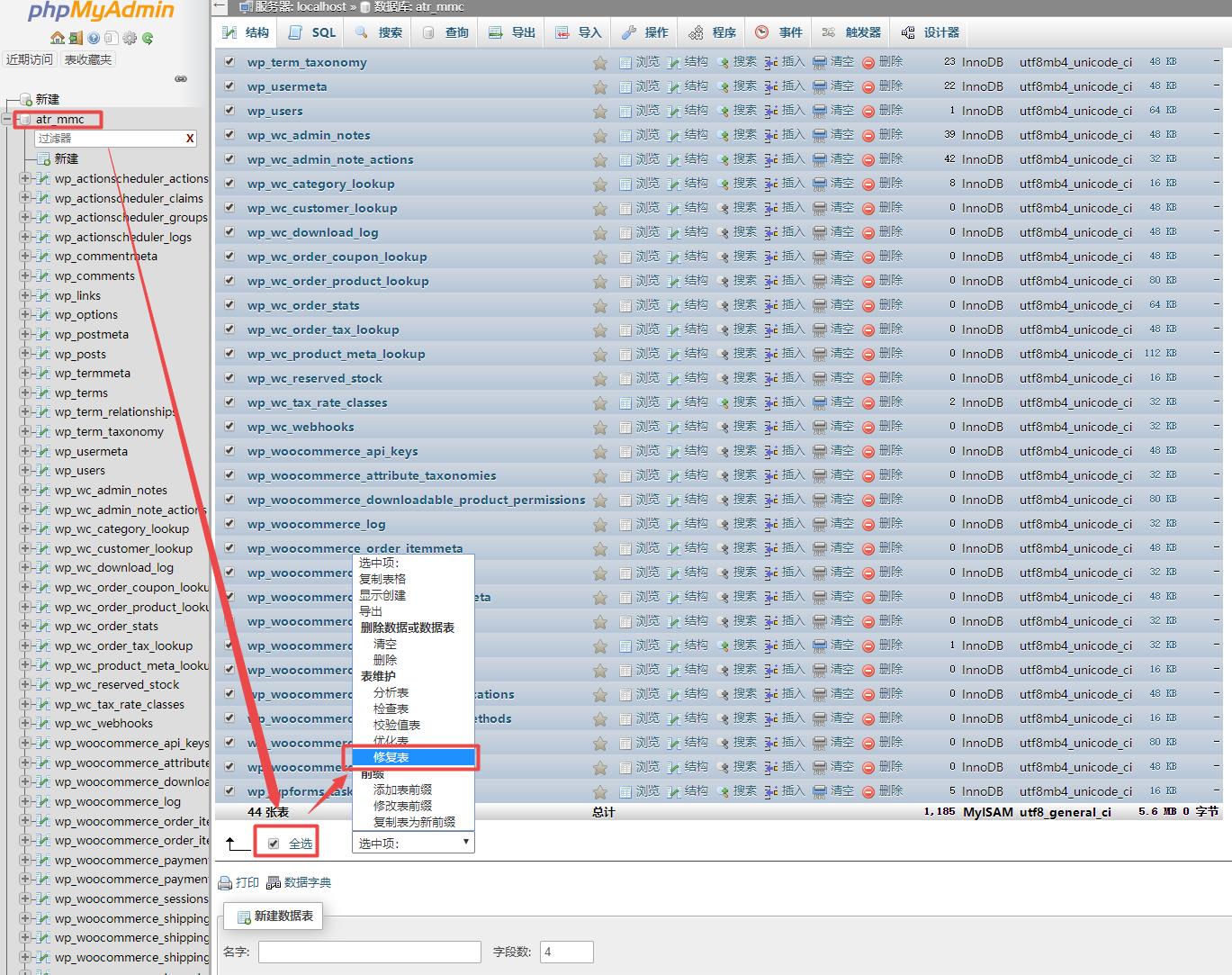1232x975 pixels.
Task: Expand wp_users in the navigation tree
Action: click(x=25, y=471)
